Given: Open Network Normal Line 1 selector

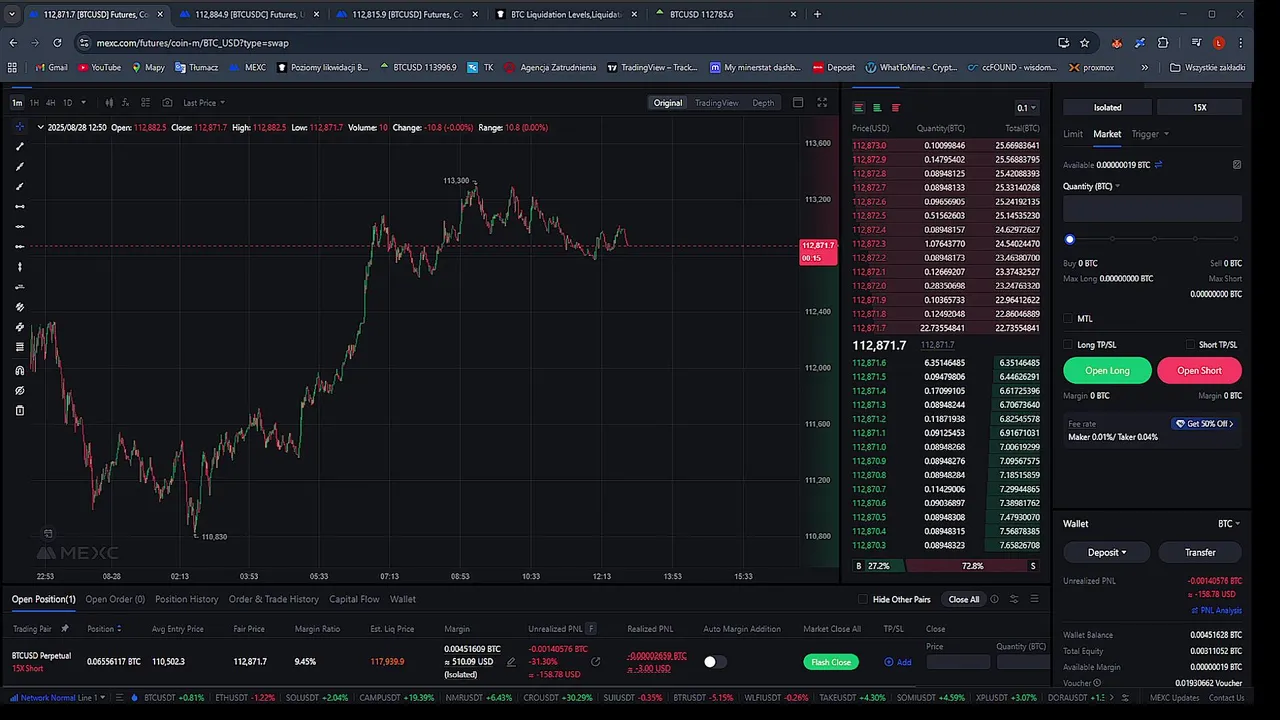Looking at the screenshot, I should pos(56,697).
